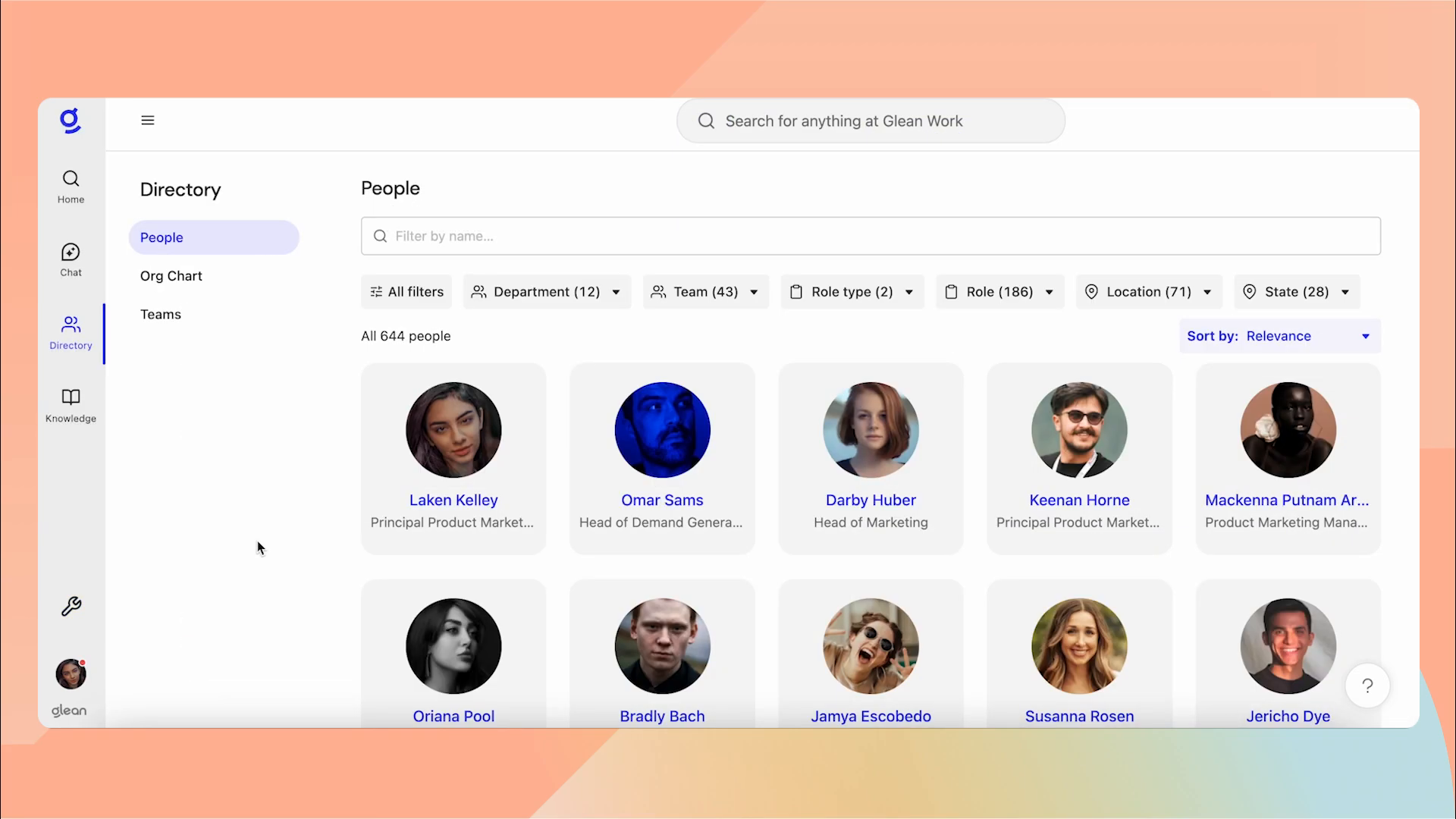Toggle the All filters control
The image size is (1456, 819).
(406, 291)
